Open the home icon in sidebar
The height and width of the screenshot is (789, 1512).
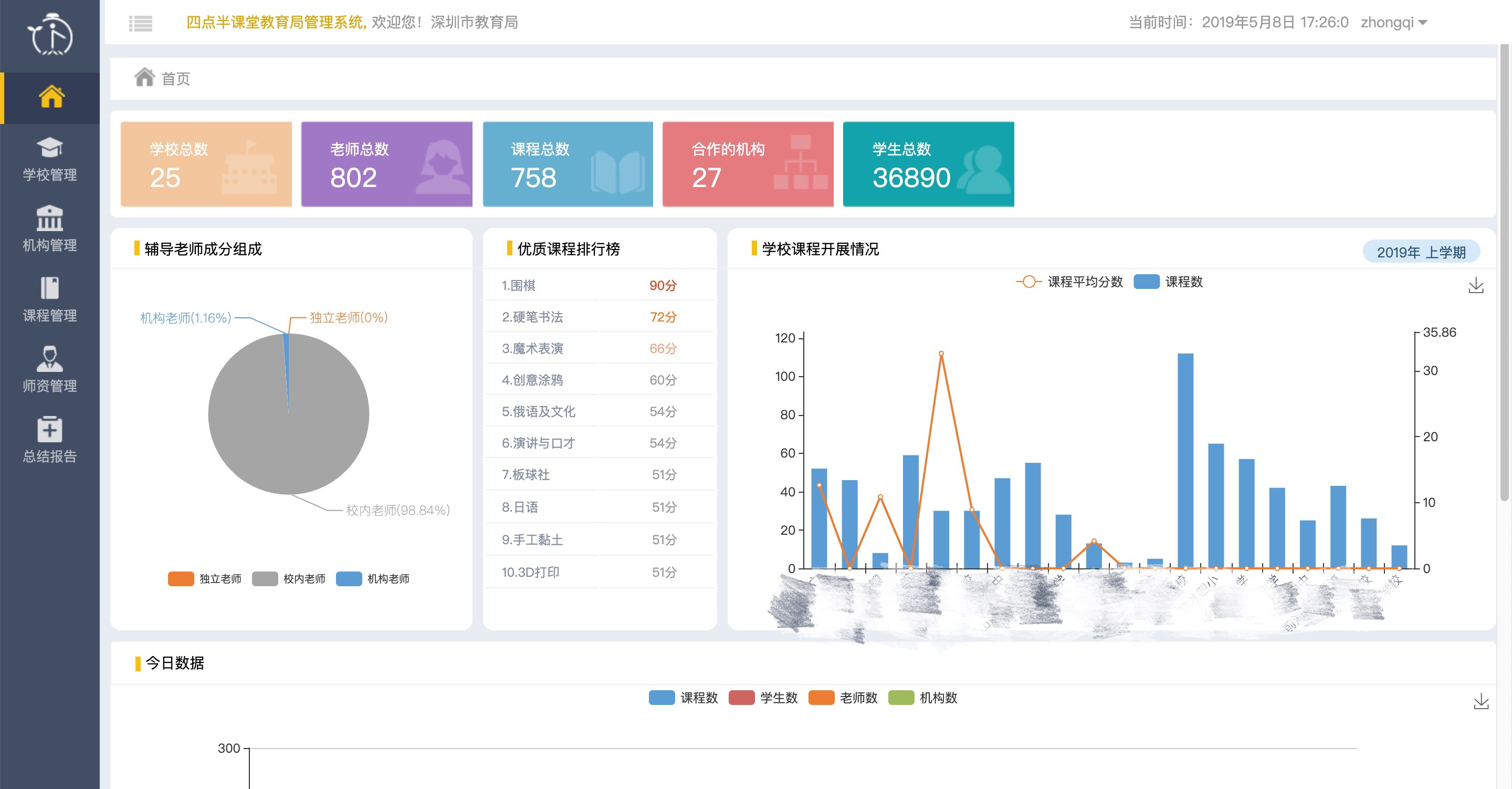click(x=51, y=97)
